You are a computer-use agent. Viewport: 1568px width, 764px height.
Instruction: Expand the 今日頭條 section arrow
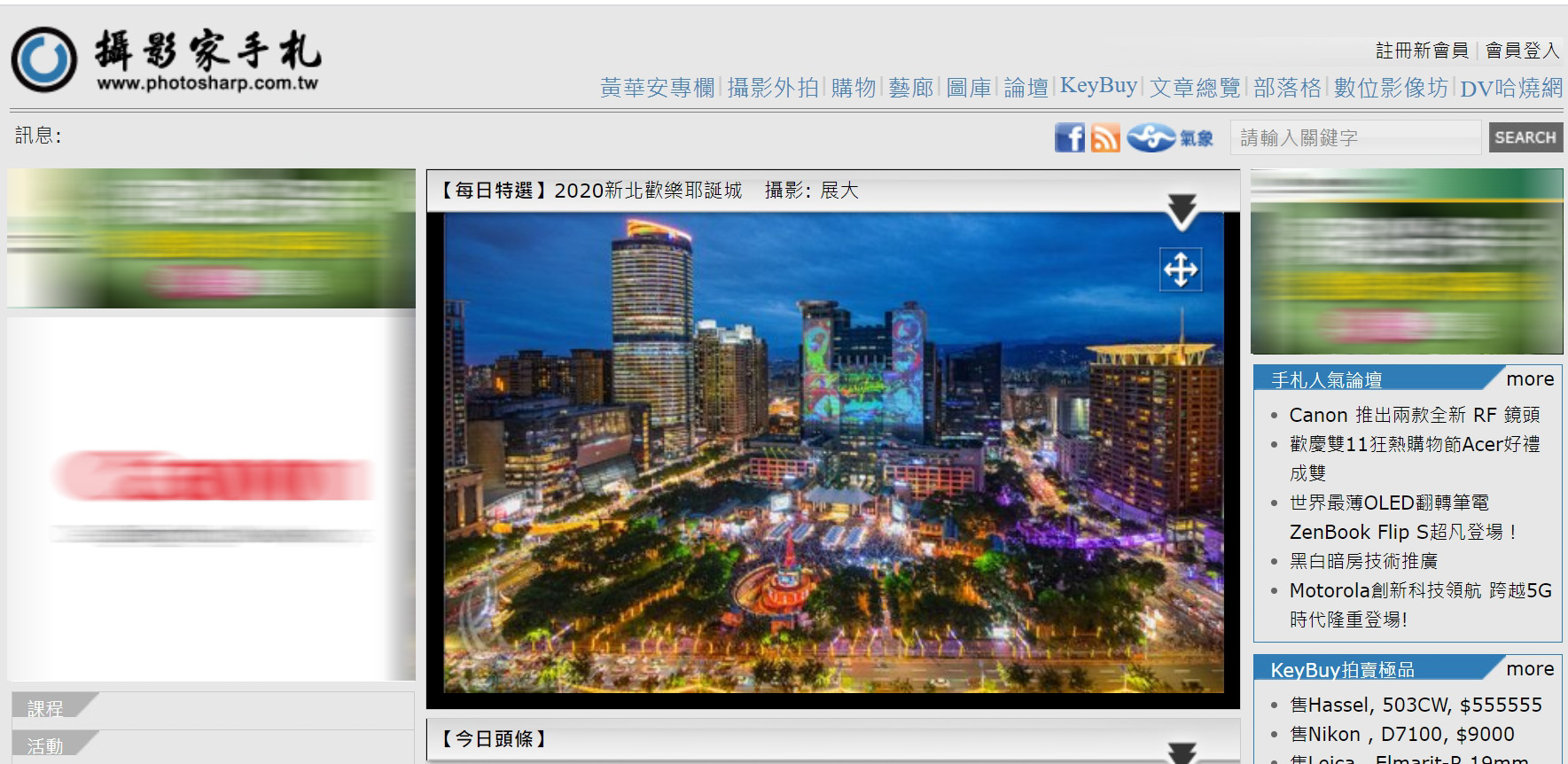pos(1182,752)
